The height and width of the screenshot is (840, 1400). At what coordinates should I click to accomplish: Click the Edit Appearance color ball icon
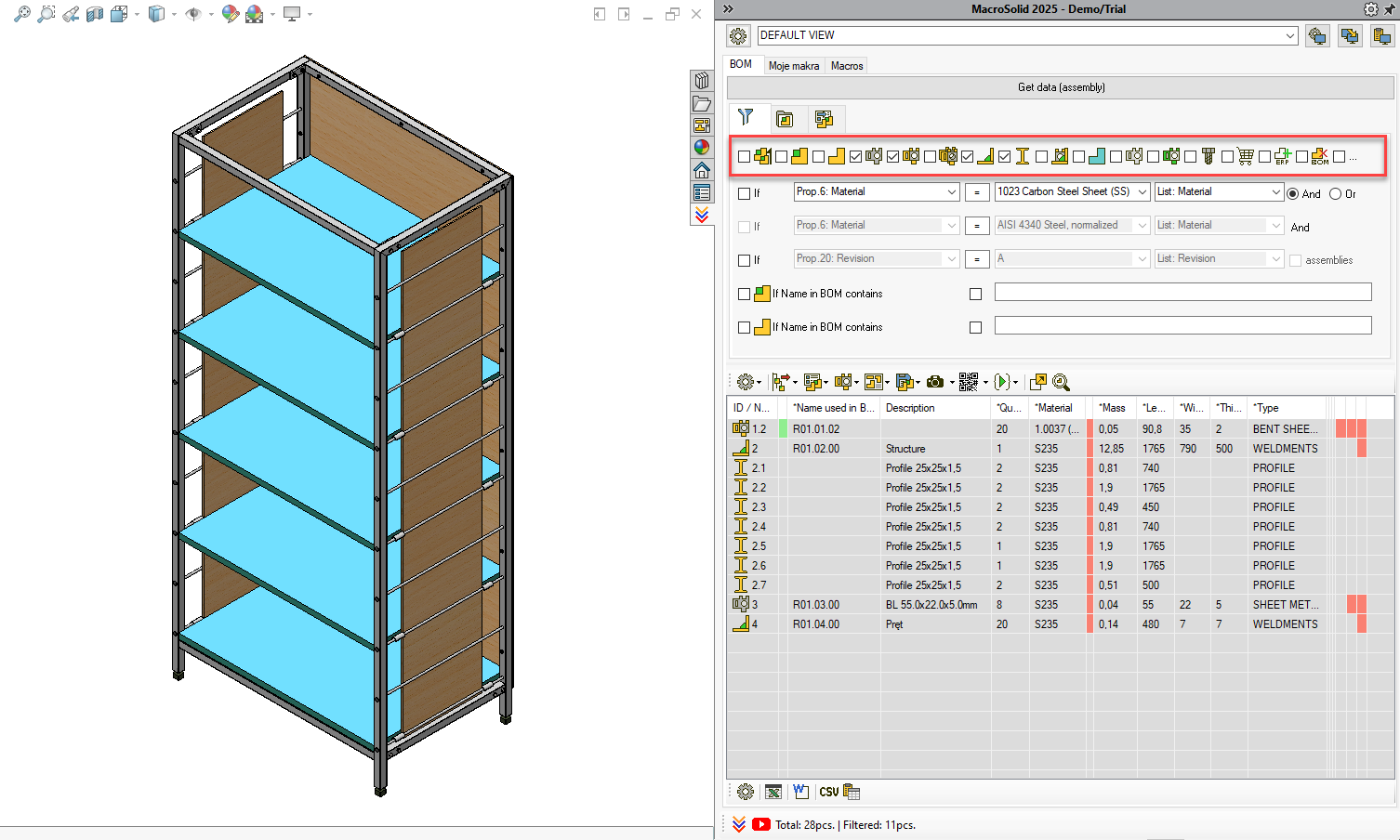[231, 14]
